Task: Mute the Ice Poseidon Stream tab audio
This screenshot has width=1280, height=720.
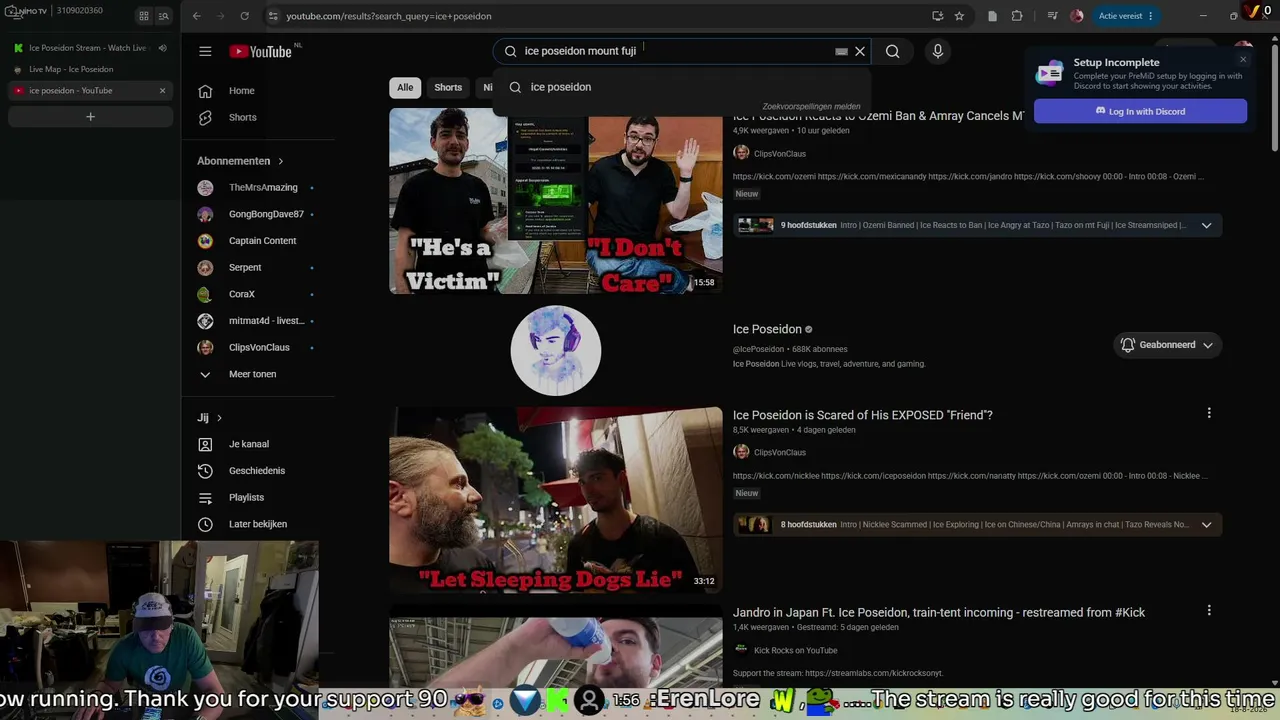Action: [162, 48]
